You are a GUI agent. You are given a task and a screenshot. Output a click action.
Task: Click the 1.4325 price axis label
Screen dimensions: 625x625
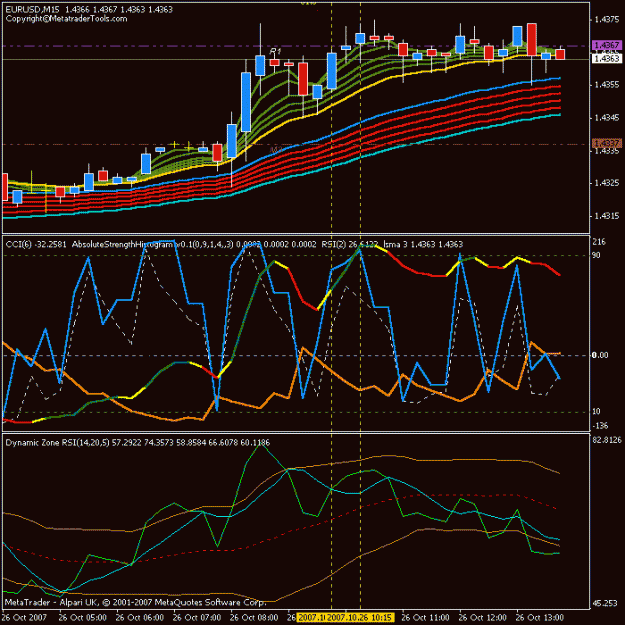tap(607, 183)
